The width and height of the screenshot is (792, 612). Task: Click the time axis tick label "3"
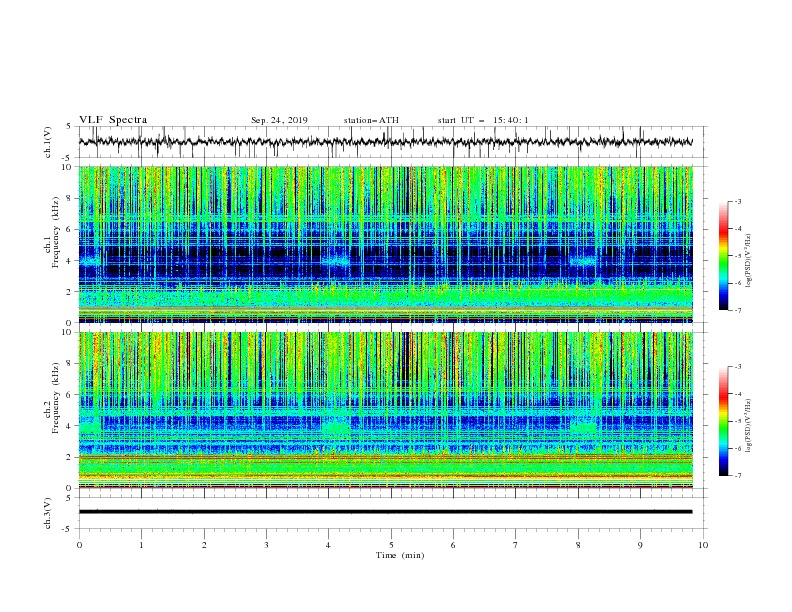pyautogui.click(x=266, y=545)
